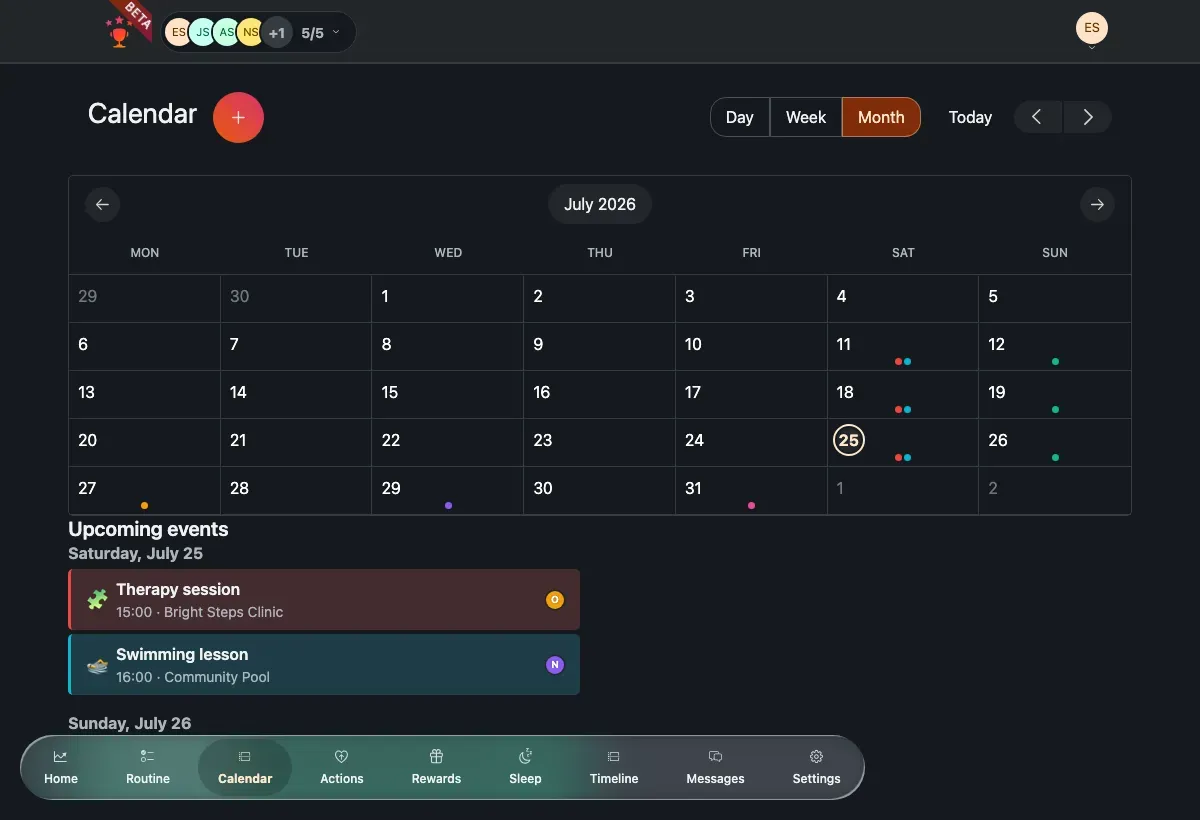
Task: Open the Swimming lesson event card
Action: 324,665
